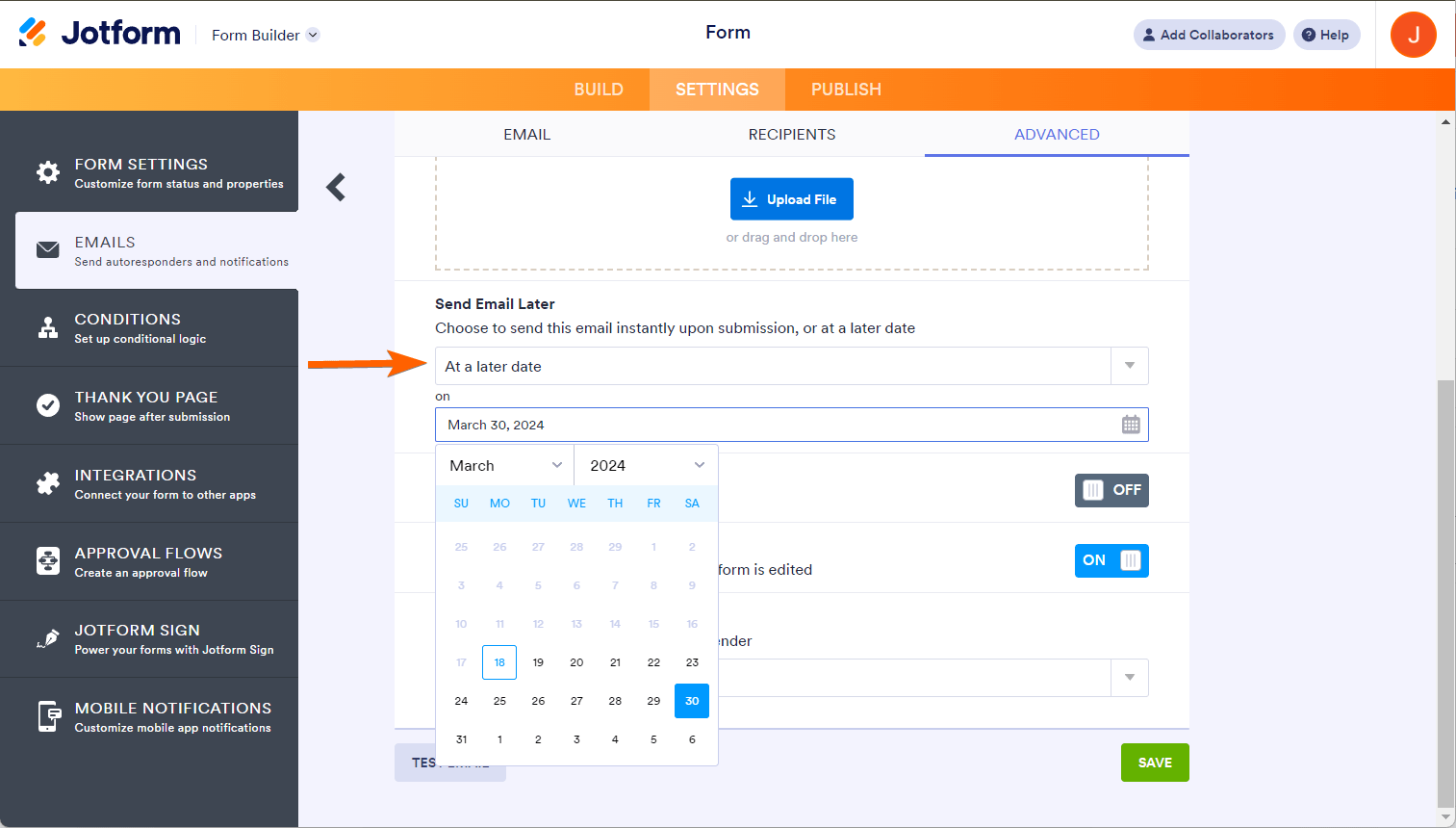Open the Form Builder product switcher
Image resolution: width=1456 pixels, height=828 pixels.
pos(266,36)
